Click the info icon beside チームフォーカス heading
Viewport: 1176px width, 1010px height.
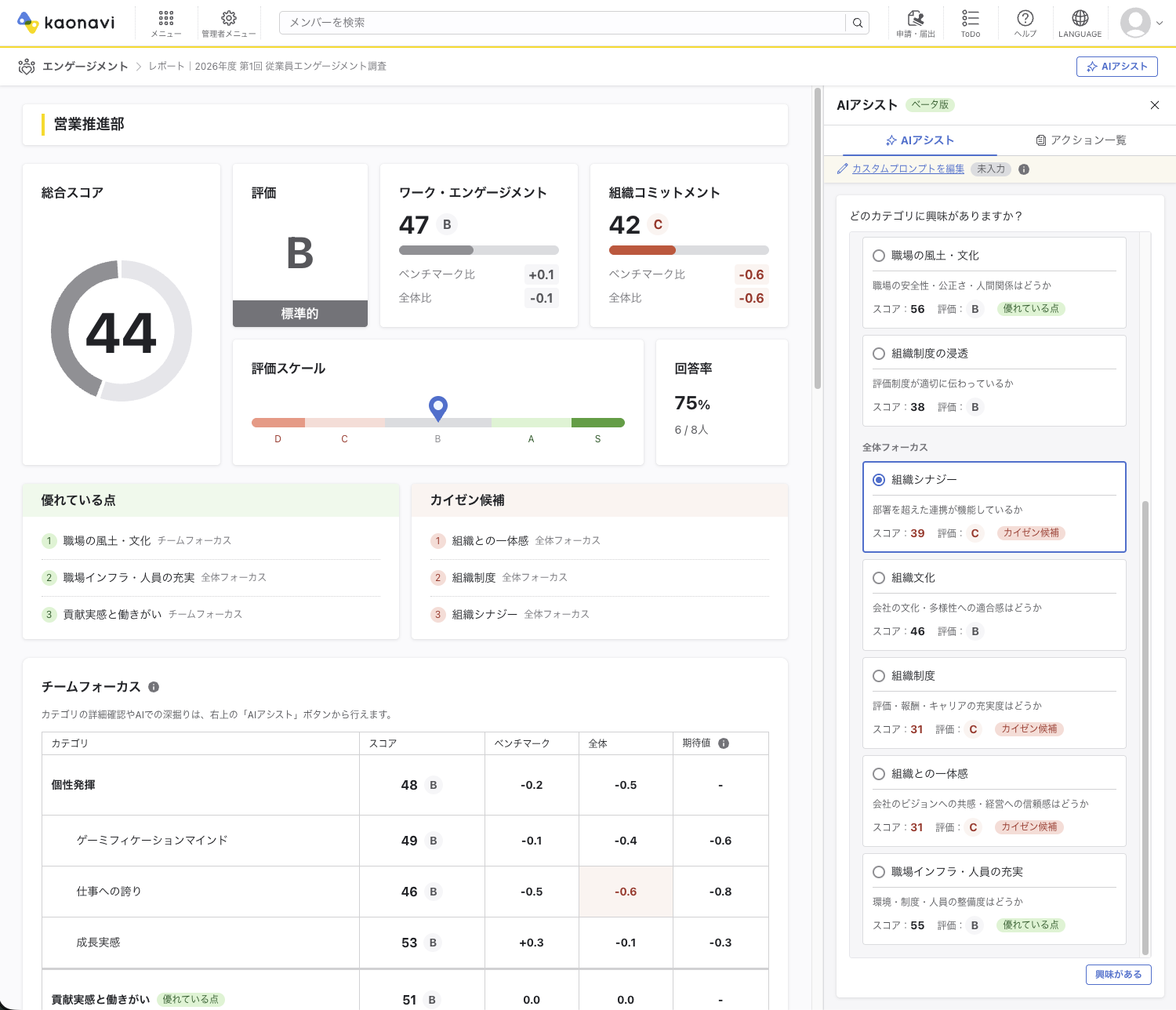[154, 687]
